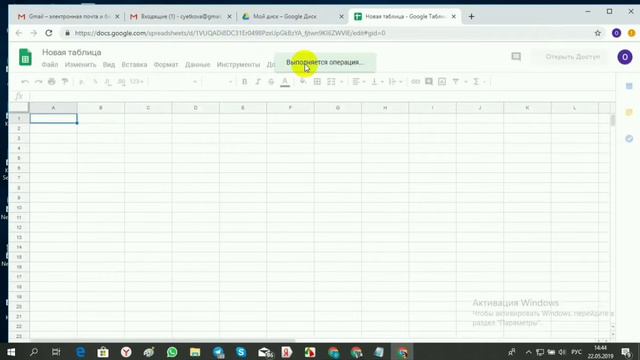Select column B header
Viewport: 640px width, 360px height.
pyautogui.click(x=101, y=108)
